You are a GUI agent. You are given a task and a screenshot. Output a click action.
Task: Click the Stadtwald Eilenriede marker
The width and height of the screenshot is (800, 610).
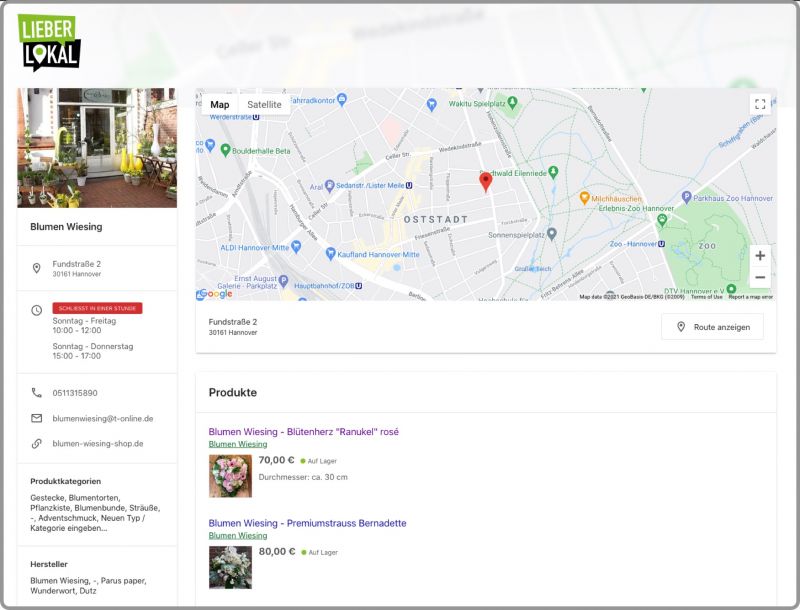(x=553, y=172)
